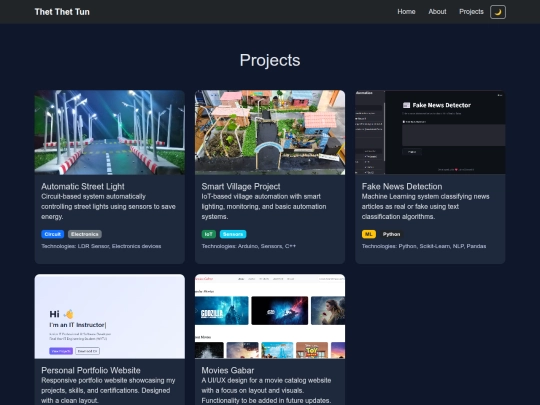540x405 pixels.
Task: Click the ML tag badge
Action: [368, 234]
